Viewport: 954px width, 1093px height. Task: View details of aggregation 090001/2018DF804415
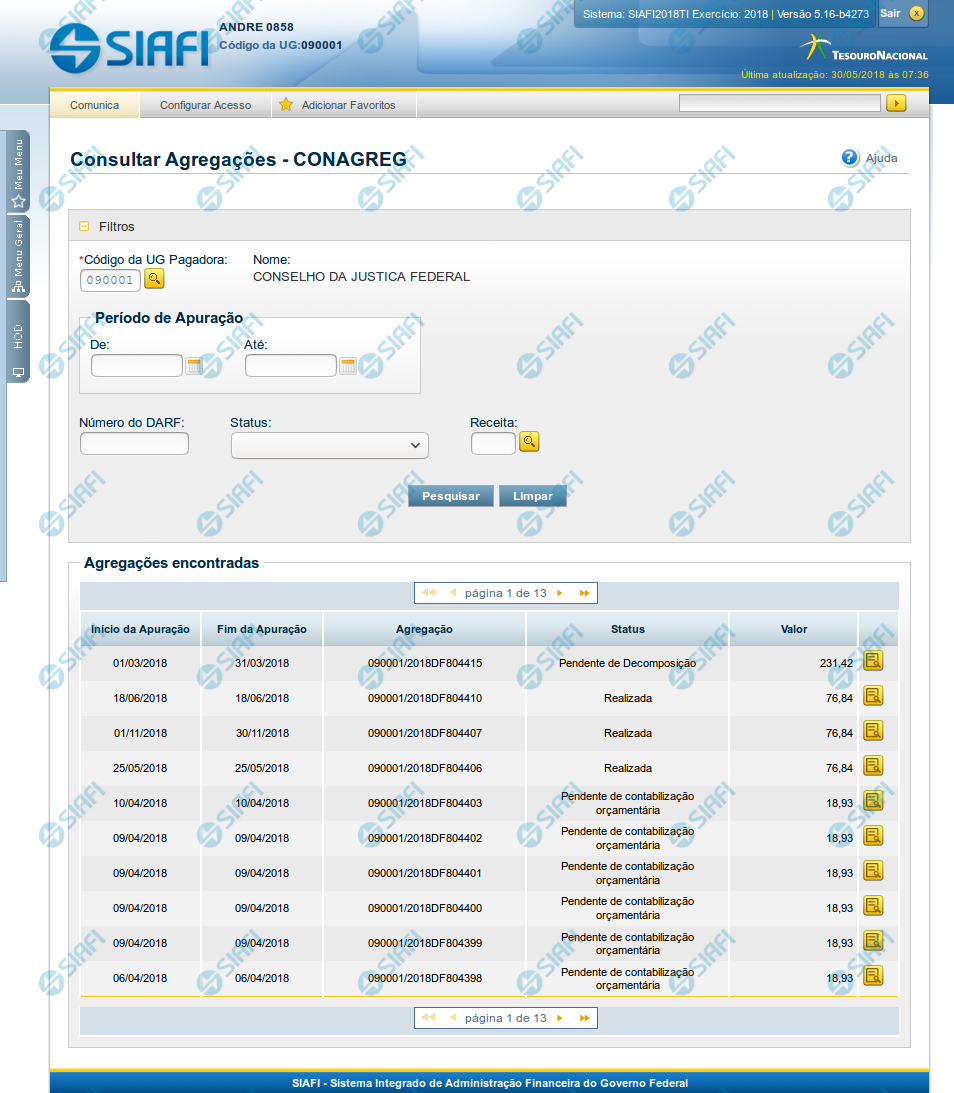873,662
